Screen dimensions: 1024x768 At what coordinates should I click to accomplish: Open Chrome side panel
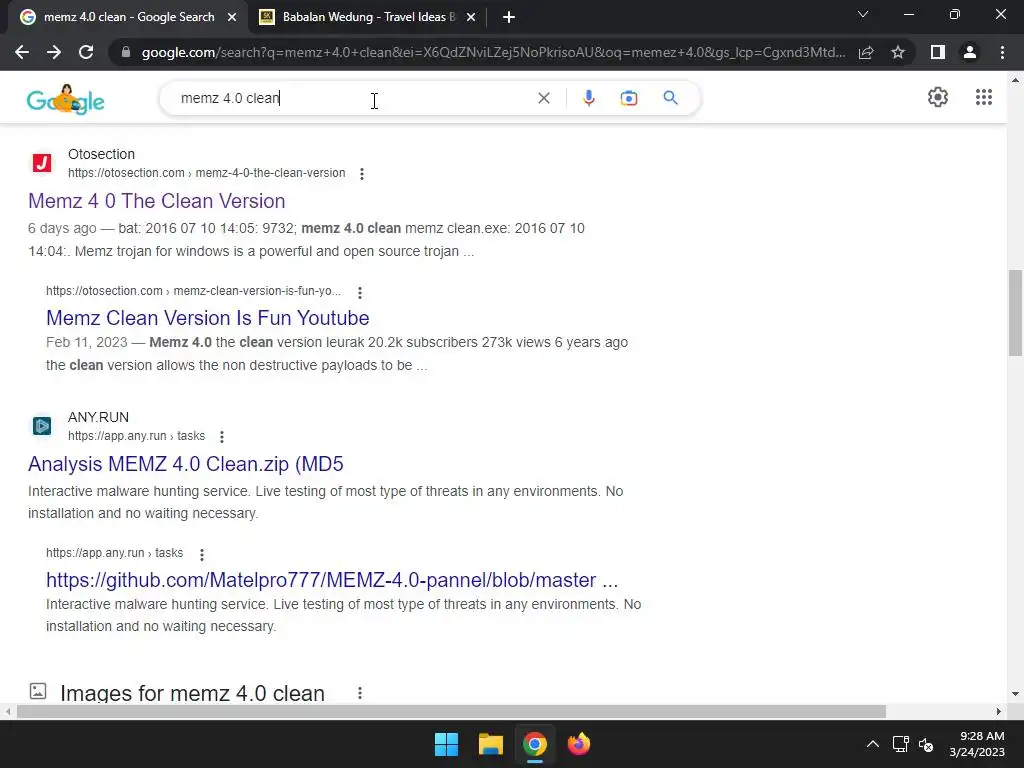938,52
